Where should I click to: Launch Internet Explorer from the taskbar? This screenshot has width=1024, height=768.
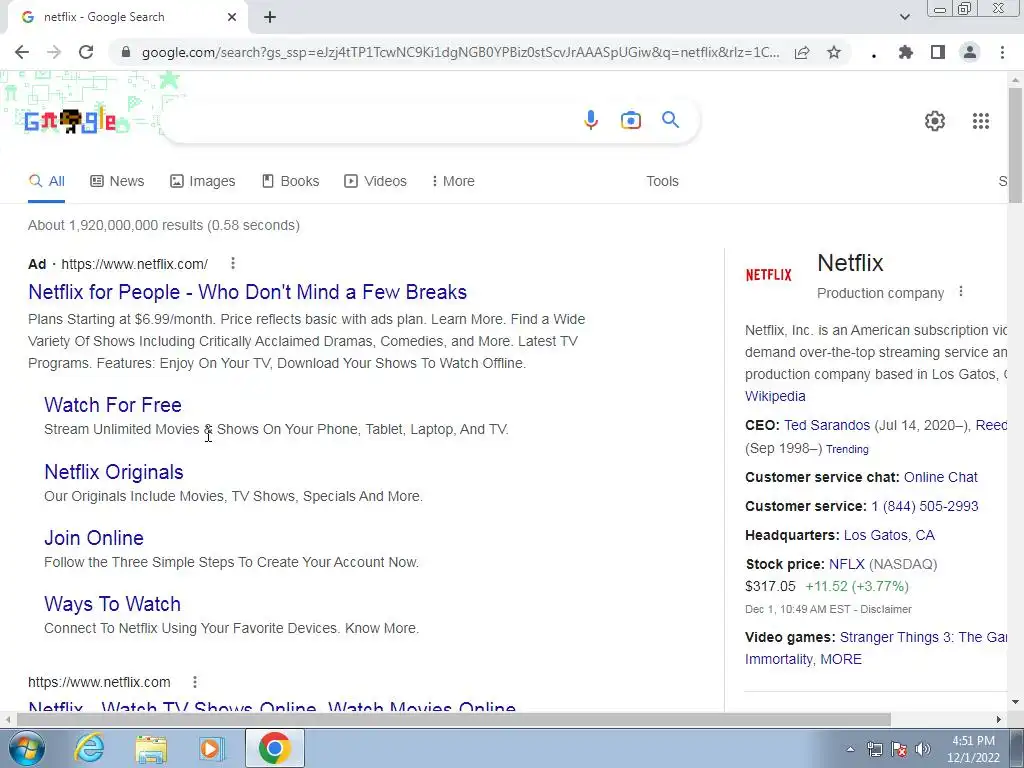tap(89, 748)
